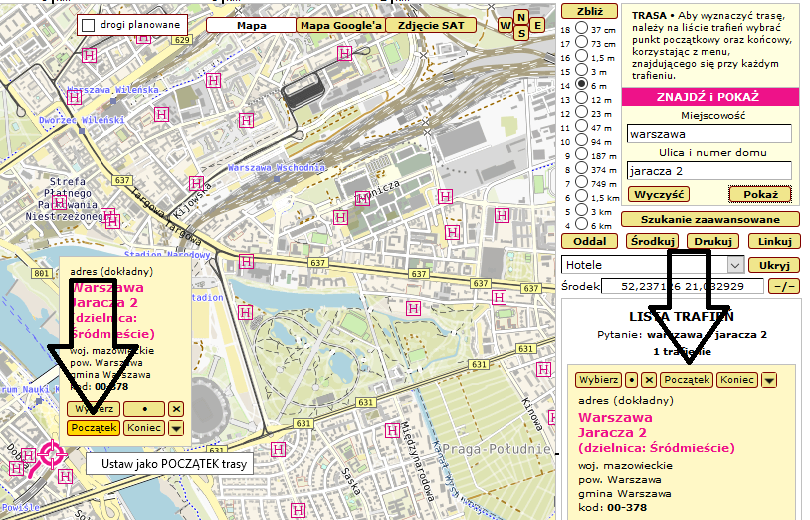This screenshot has height=520, width=810.
Task: Expand the arrow menu in the results list
Action: pyautogui.click(x=770, y=380)
